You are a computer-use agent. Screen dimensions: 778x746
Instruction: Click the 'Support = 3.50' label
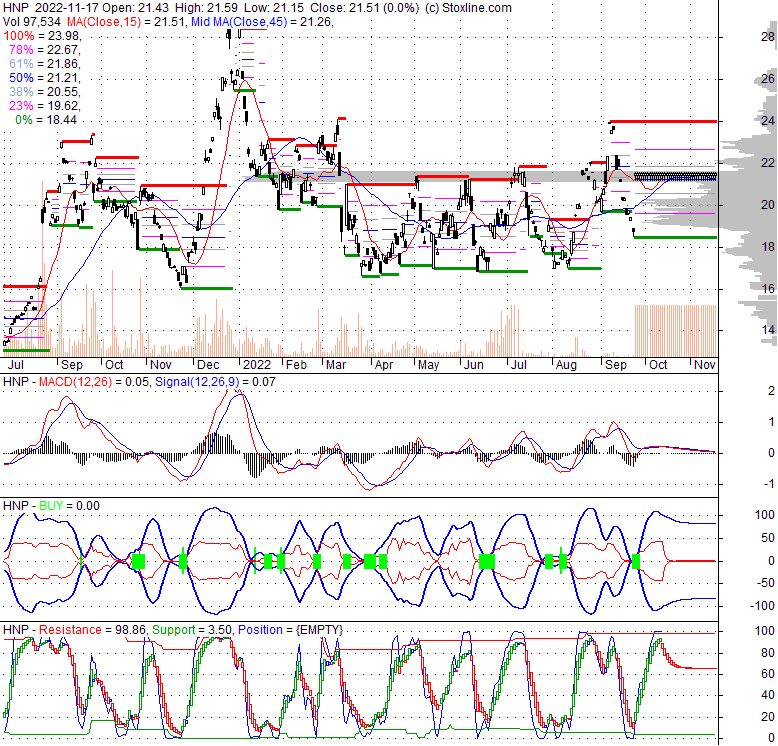(x=192, y=630)
